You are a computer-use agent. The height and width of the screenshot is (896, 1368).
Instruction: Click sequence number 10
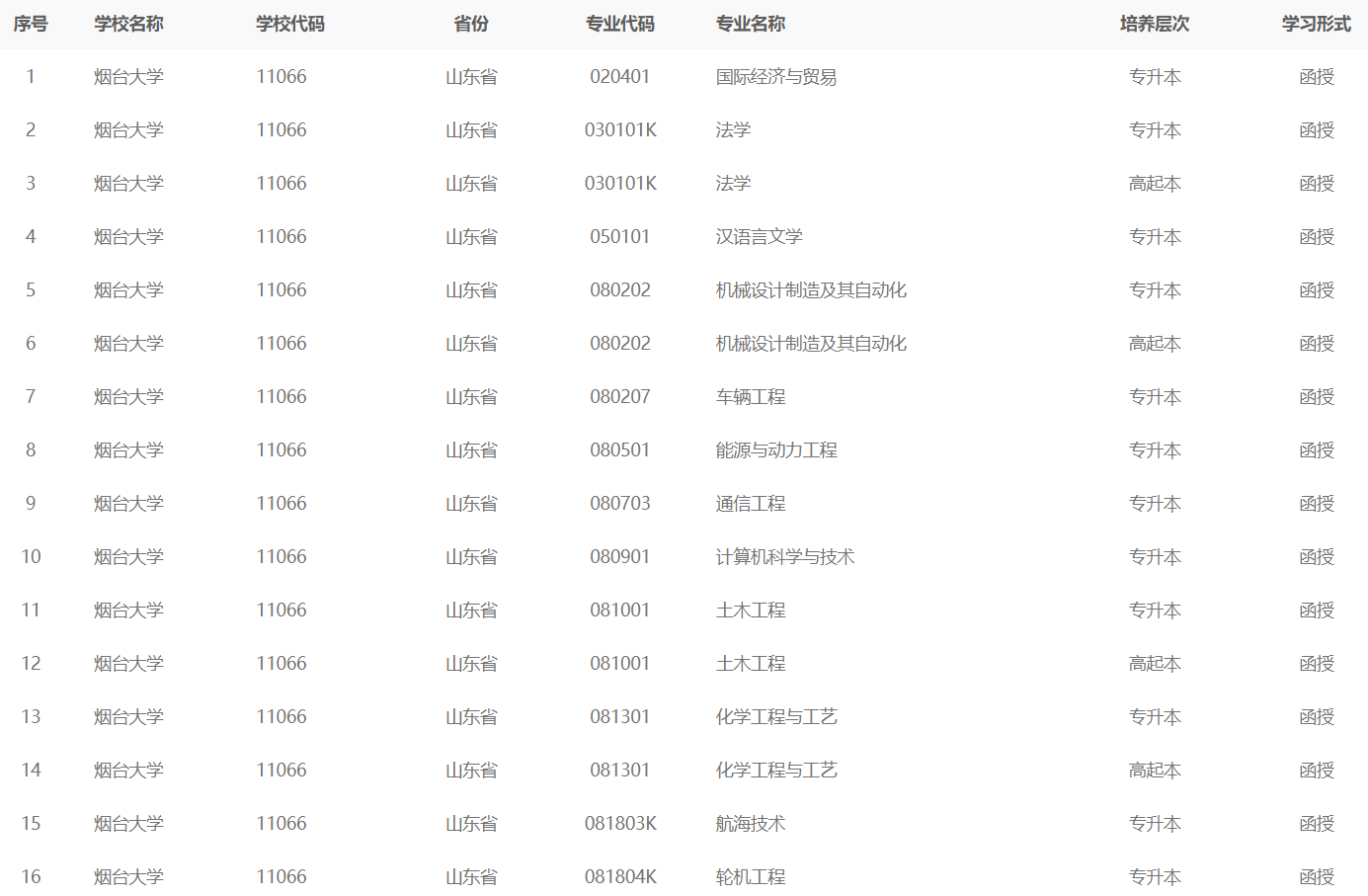(x=32, y=557)
